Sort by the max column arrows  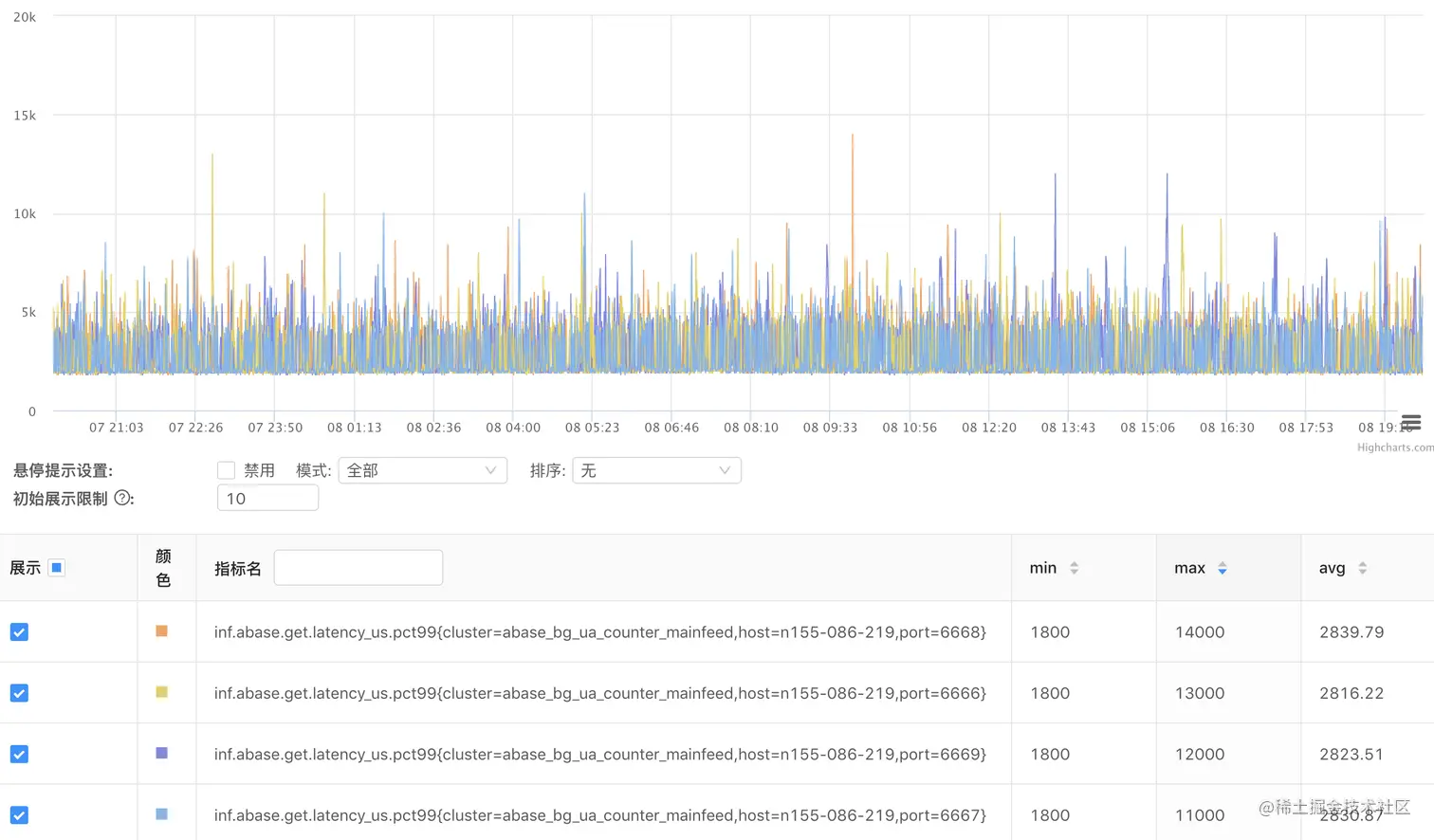coord(1223,568)
